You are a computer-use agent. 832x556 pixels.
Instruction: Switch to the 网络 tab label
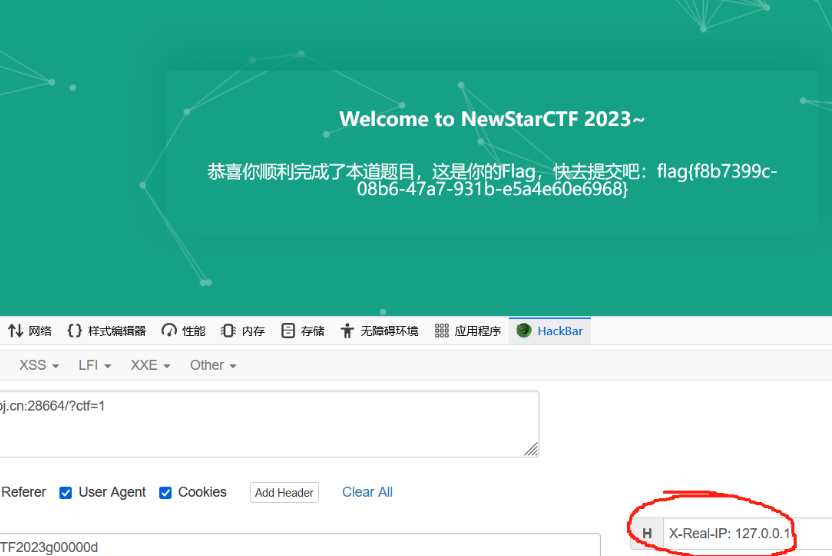[x=40, y=331]
